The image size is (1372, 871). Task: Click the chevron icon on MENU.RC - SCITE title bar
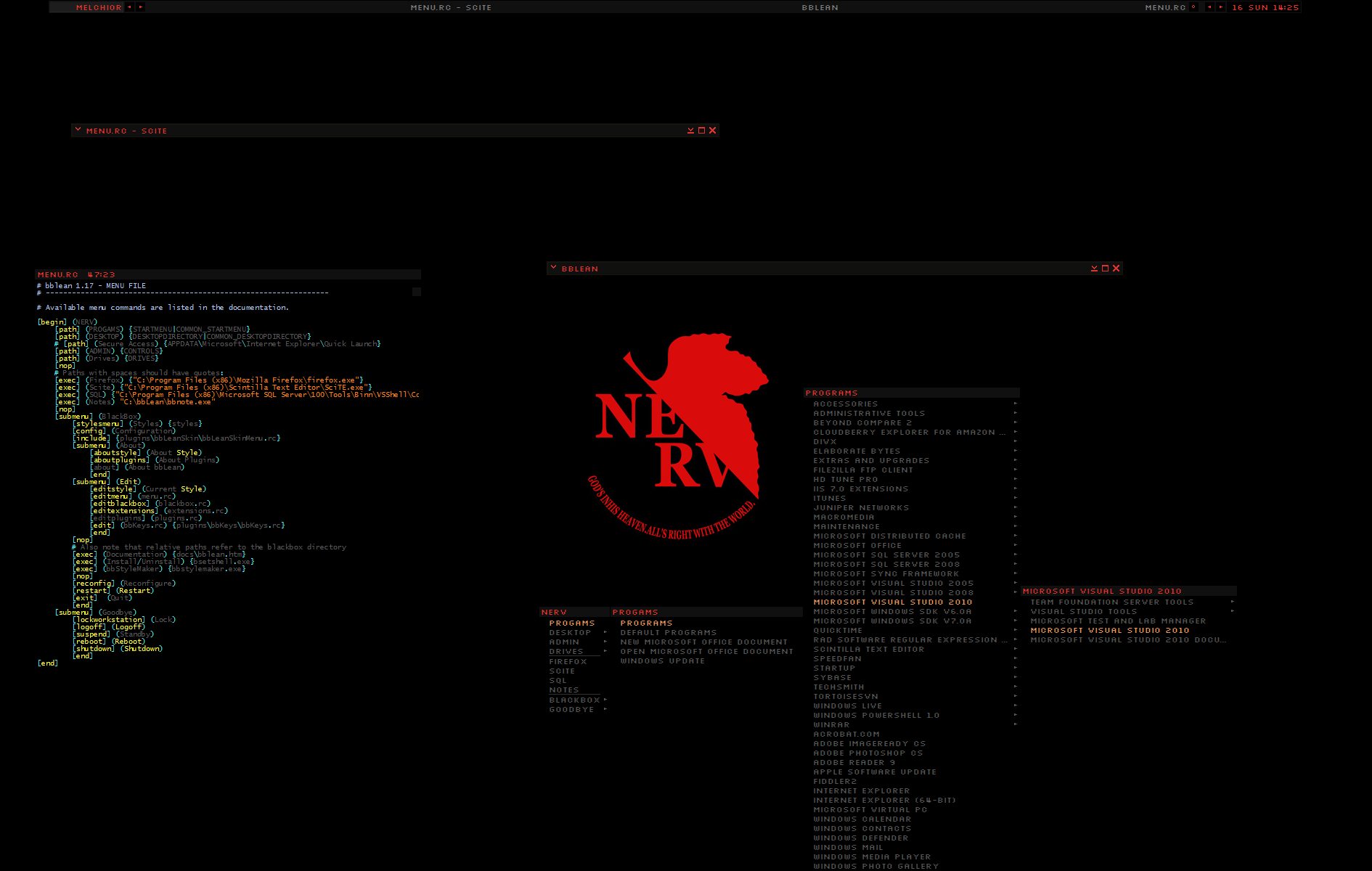pos(78,130)
